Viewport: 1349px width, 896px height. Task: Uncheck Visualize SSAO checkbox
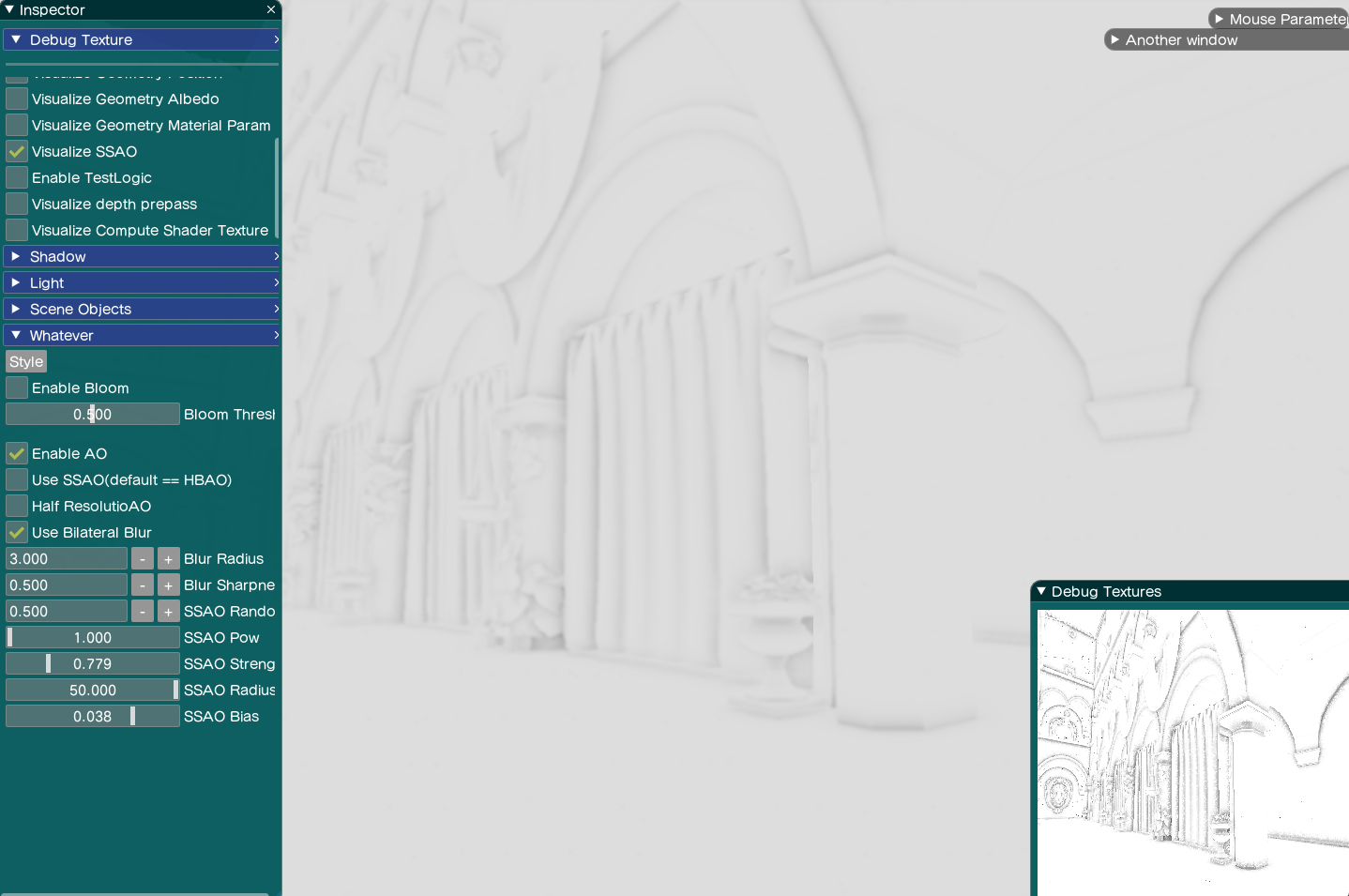tap(17, 151)
